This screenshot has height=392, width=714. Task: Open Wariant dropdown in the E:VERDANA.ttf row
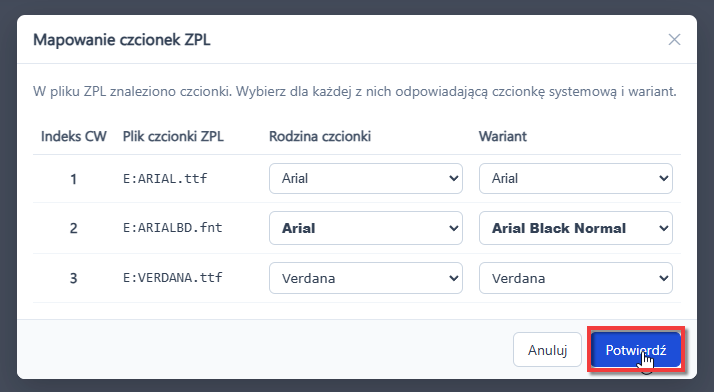tap(576, 278)
